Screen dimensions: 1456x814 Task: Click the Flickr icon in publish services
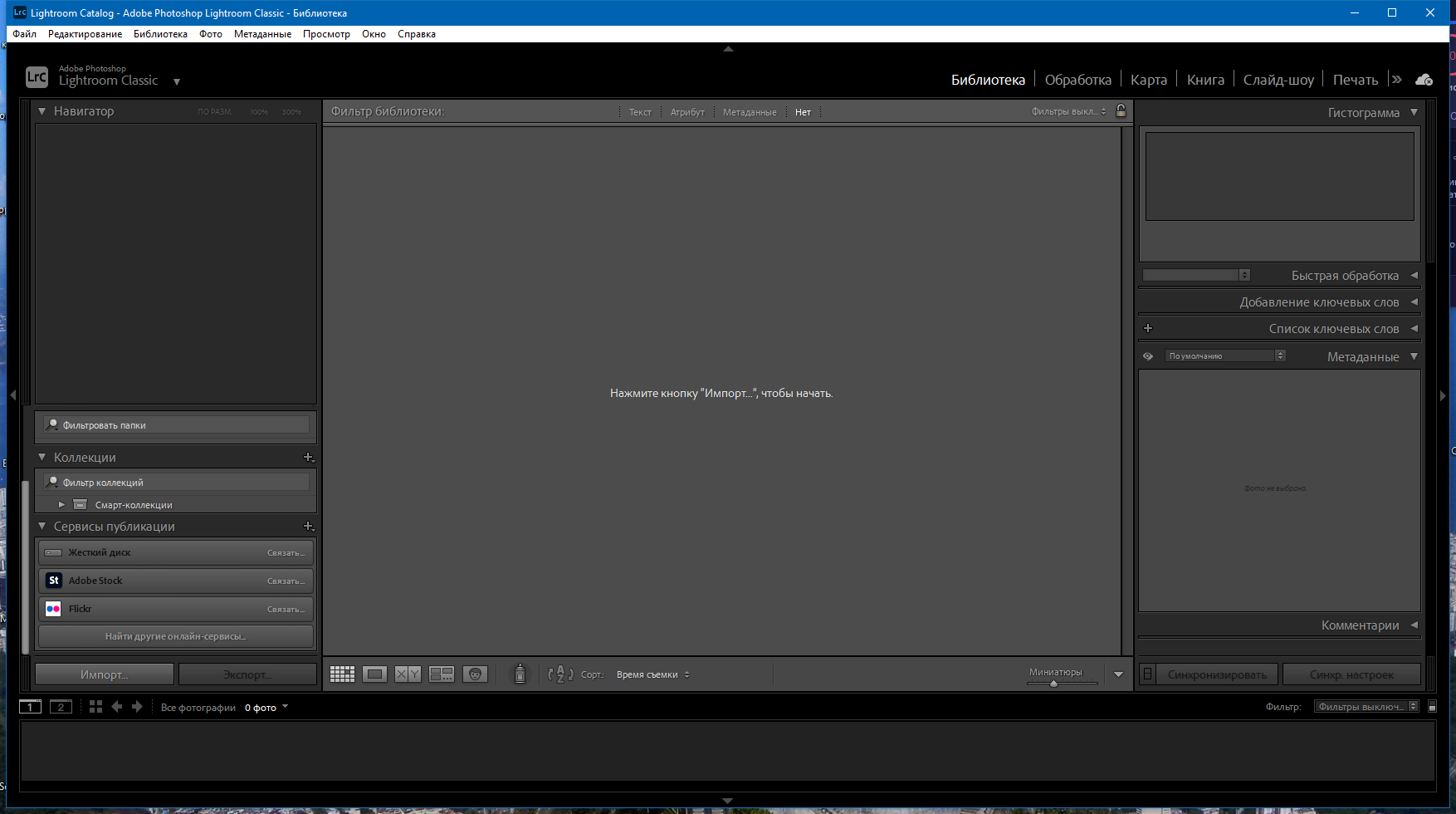[x=54, y=609]
